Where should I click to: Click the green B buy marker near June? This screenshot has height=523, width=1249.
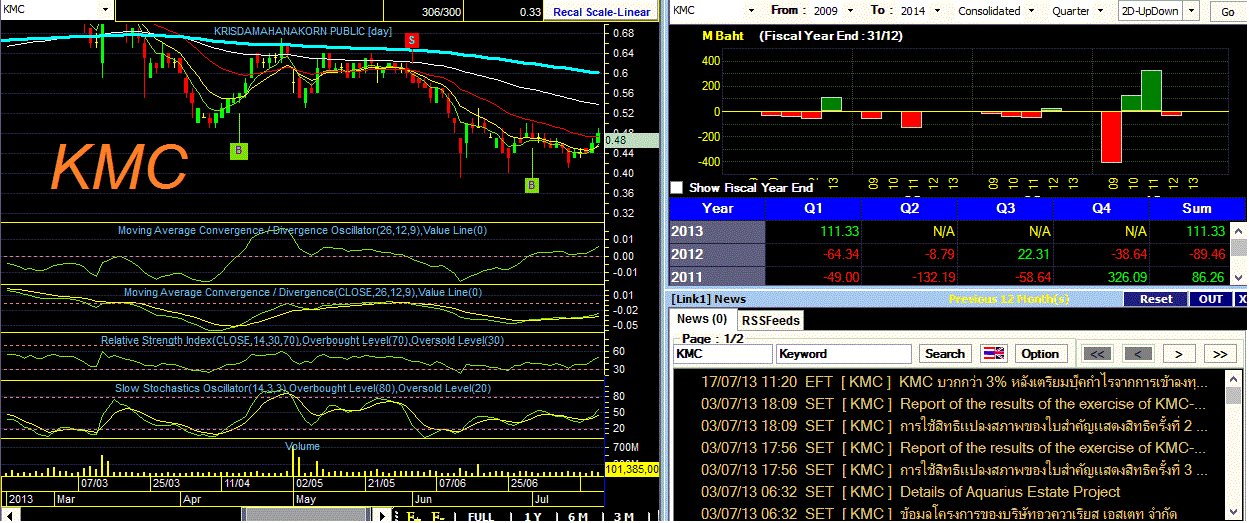click(532, 185)
